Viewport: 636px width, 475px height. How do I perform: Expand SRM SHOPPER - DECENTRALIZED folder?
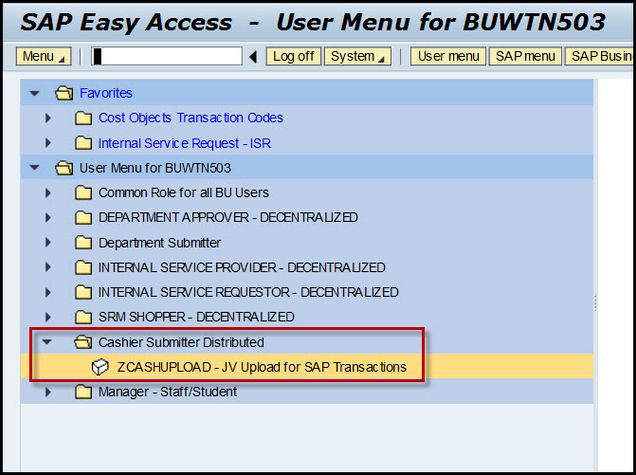48,317
